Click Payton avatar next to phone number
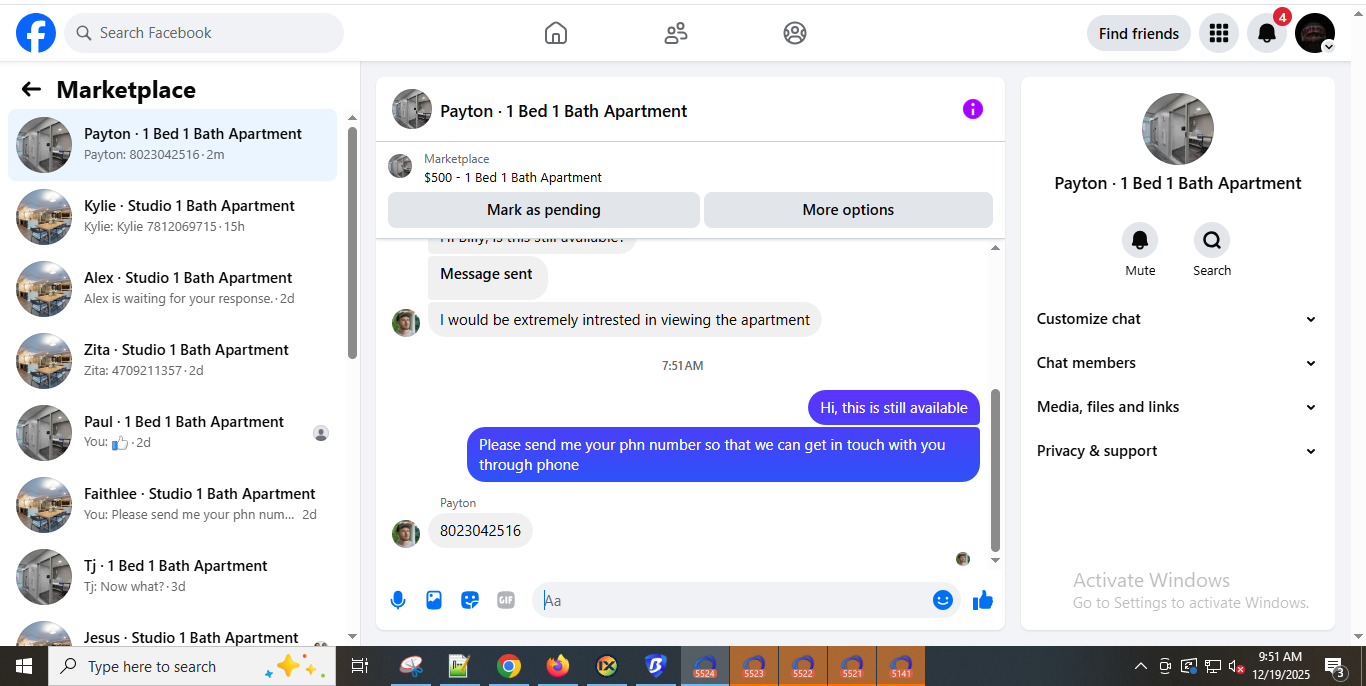This screenshot has height=686, width=1366. click(x=405, y=533)
